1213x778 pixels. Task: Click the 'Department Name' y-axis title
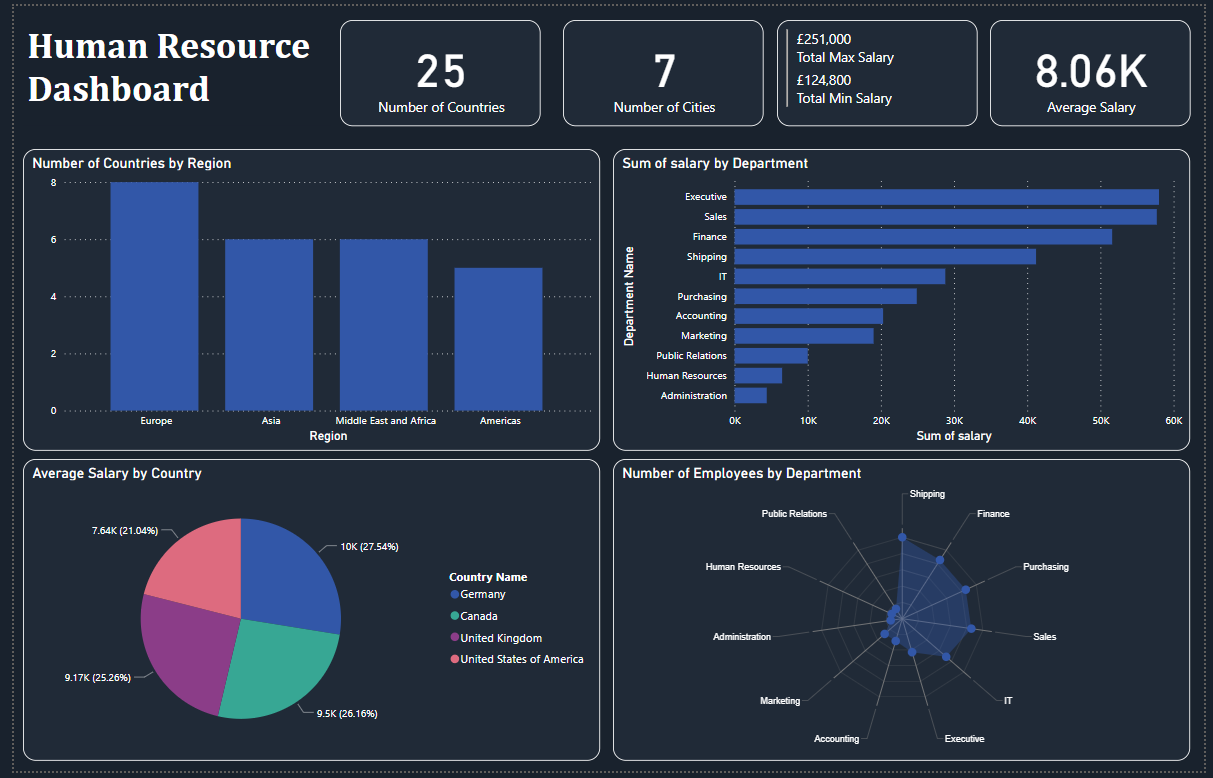click(629, 296)
